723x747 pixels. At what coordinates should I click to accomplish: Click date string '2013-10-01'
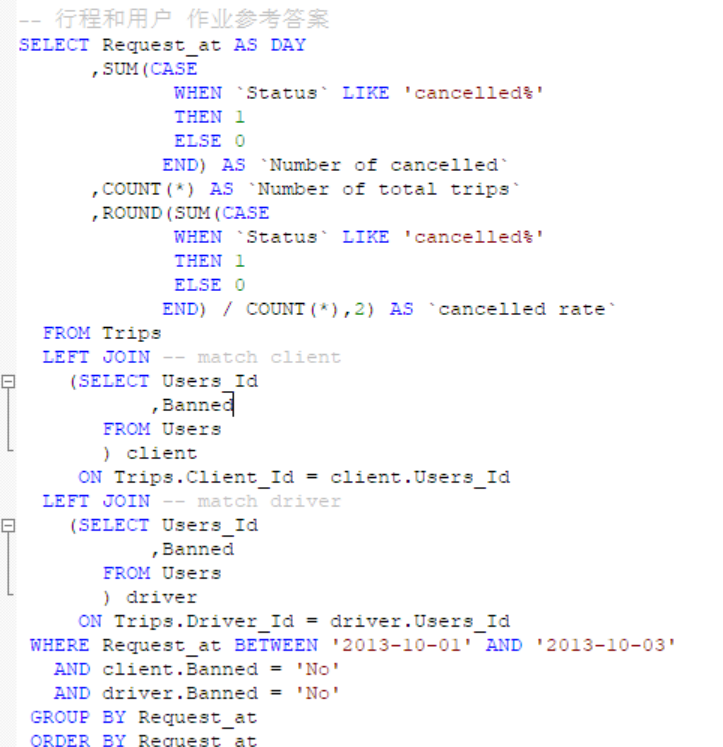point(402,645)
